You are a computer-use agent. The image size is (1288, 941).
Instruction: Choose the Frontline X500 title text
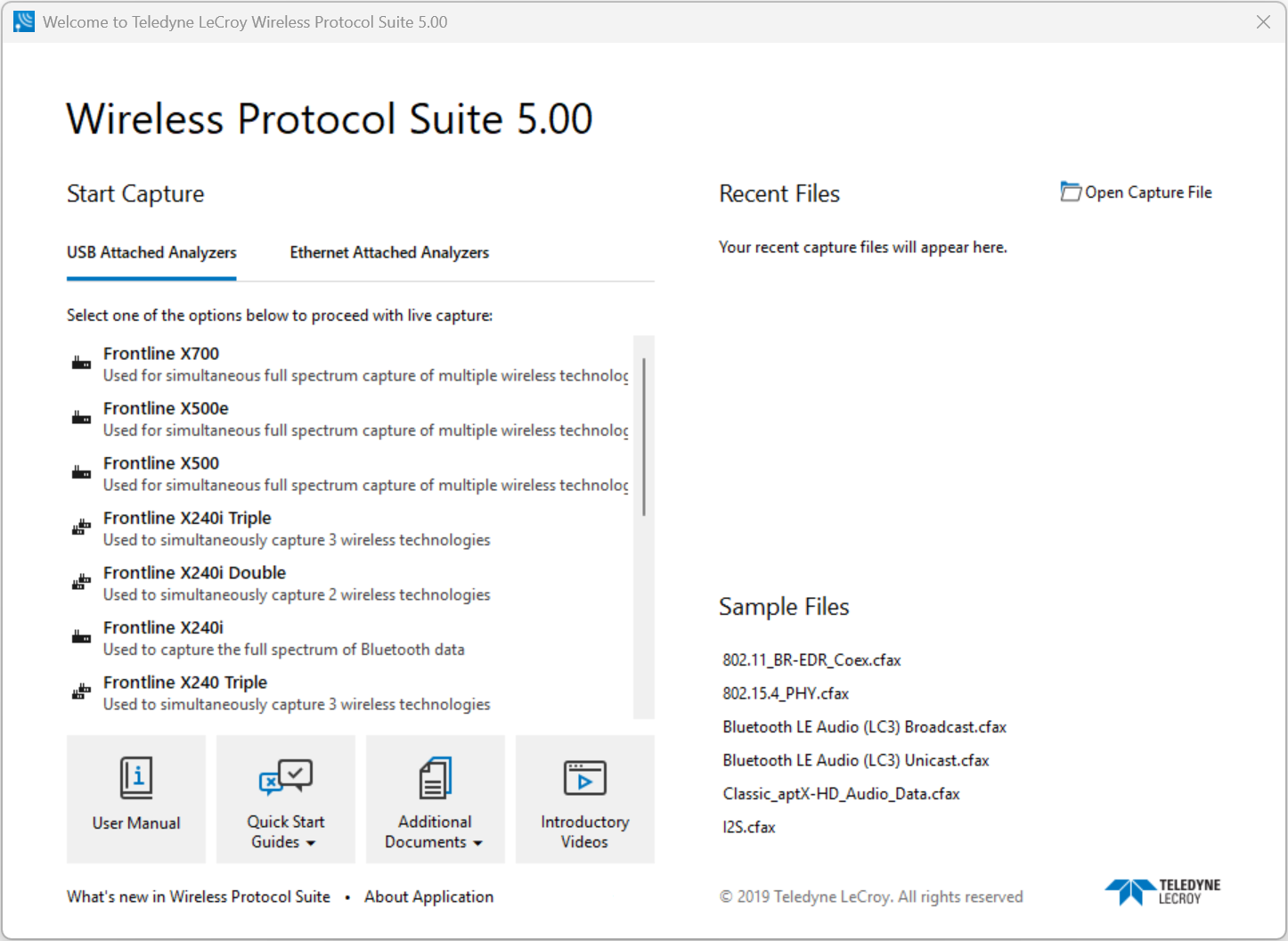(x=161, y=463)
